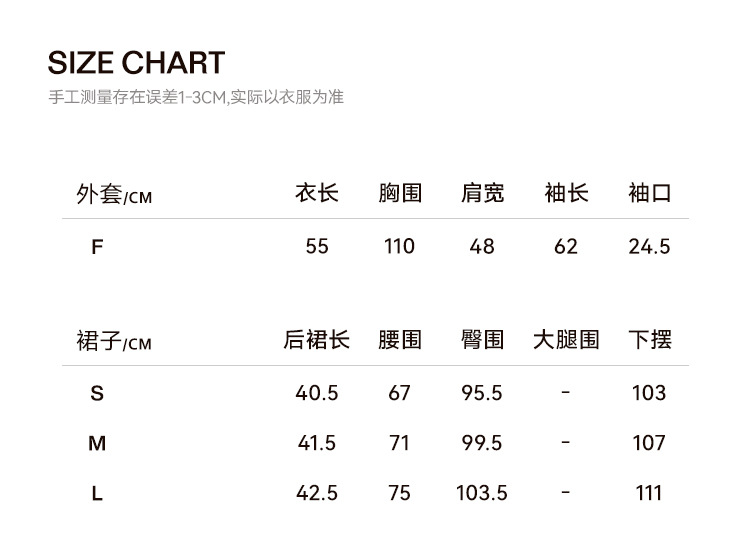This screenshot has width=750, height=552.
Task: Click the 裙子/CM table heading
Action: point(114,341)
